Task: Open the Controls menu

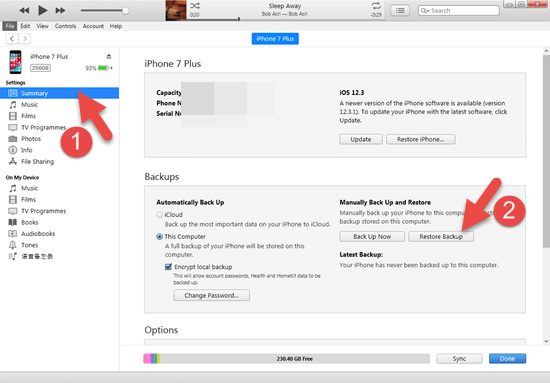Action: pos(65,26)
